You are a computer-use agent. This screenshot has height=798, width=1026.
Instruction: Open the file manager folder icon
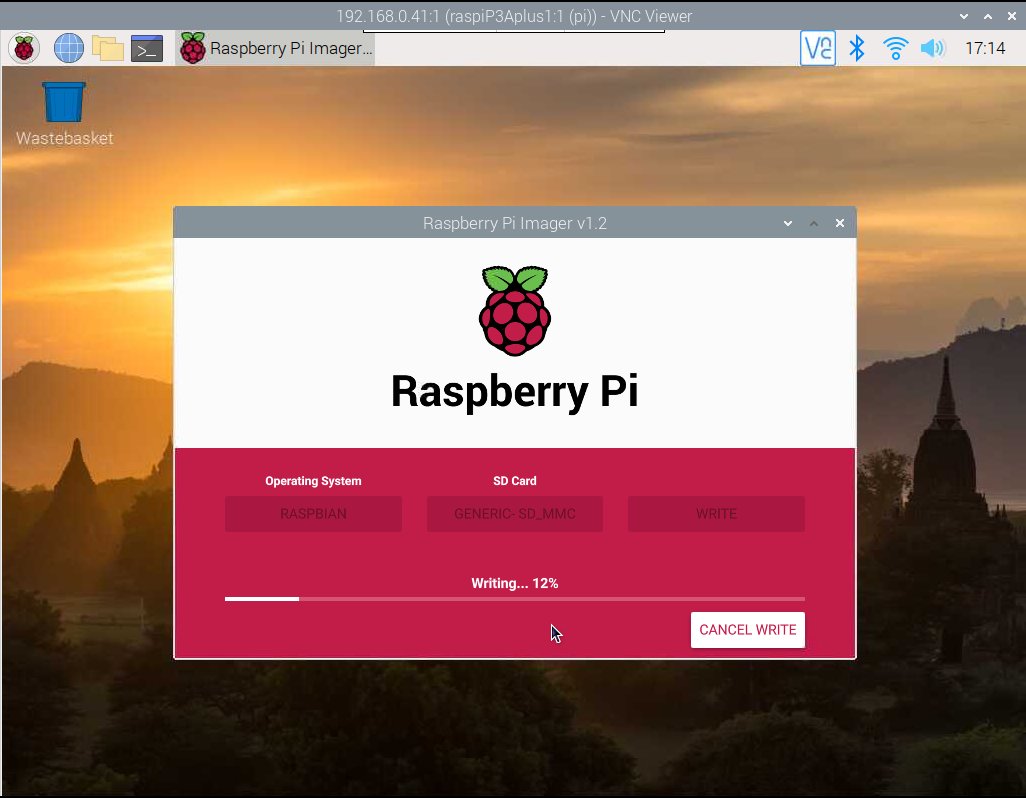tap(108, 48)
